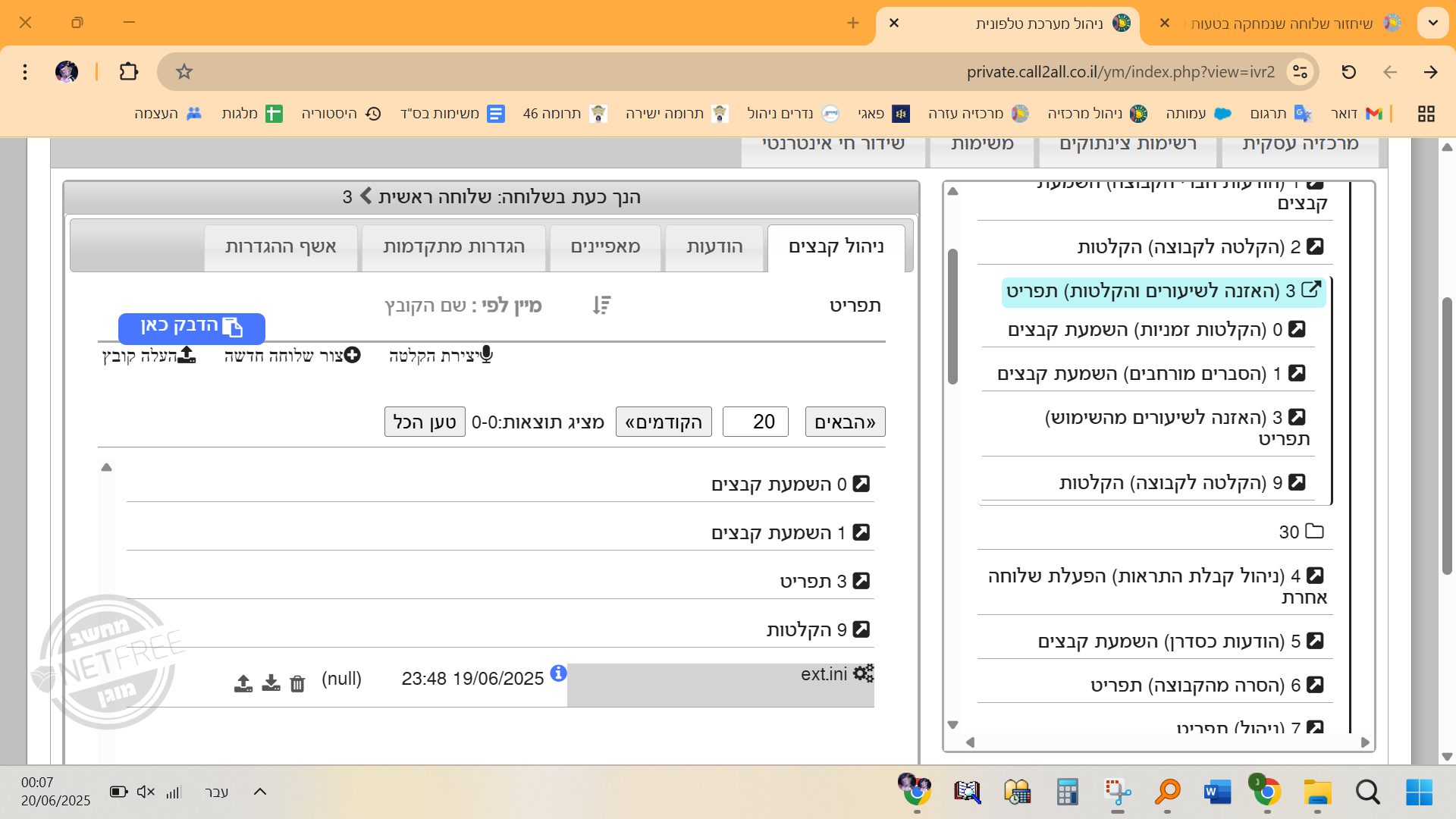Click the volume muted icon in system tray
The width and height of the screenshot is (1456, 819).
click(x=146, y=792)
